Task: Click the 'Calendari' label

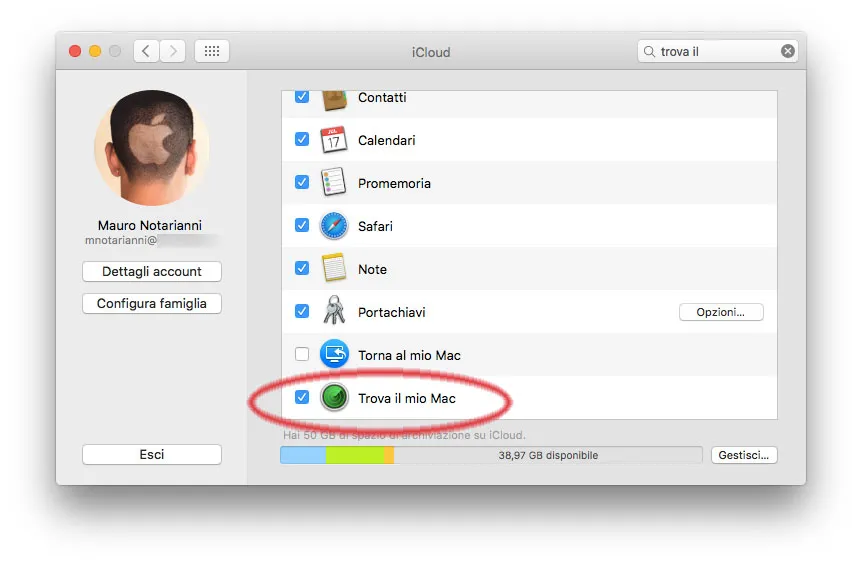Action: click(x=386, y=141)
